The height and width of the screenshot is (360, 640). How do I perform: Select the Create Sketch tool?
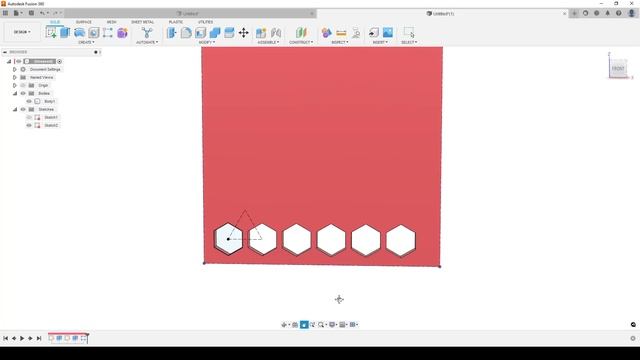pyautogui.click(x=51, y=32)
